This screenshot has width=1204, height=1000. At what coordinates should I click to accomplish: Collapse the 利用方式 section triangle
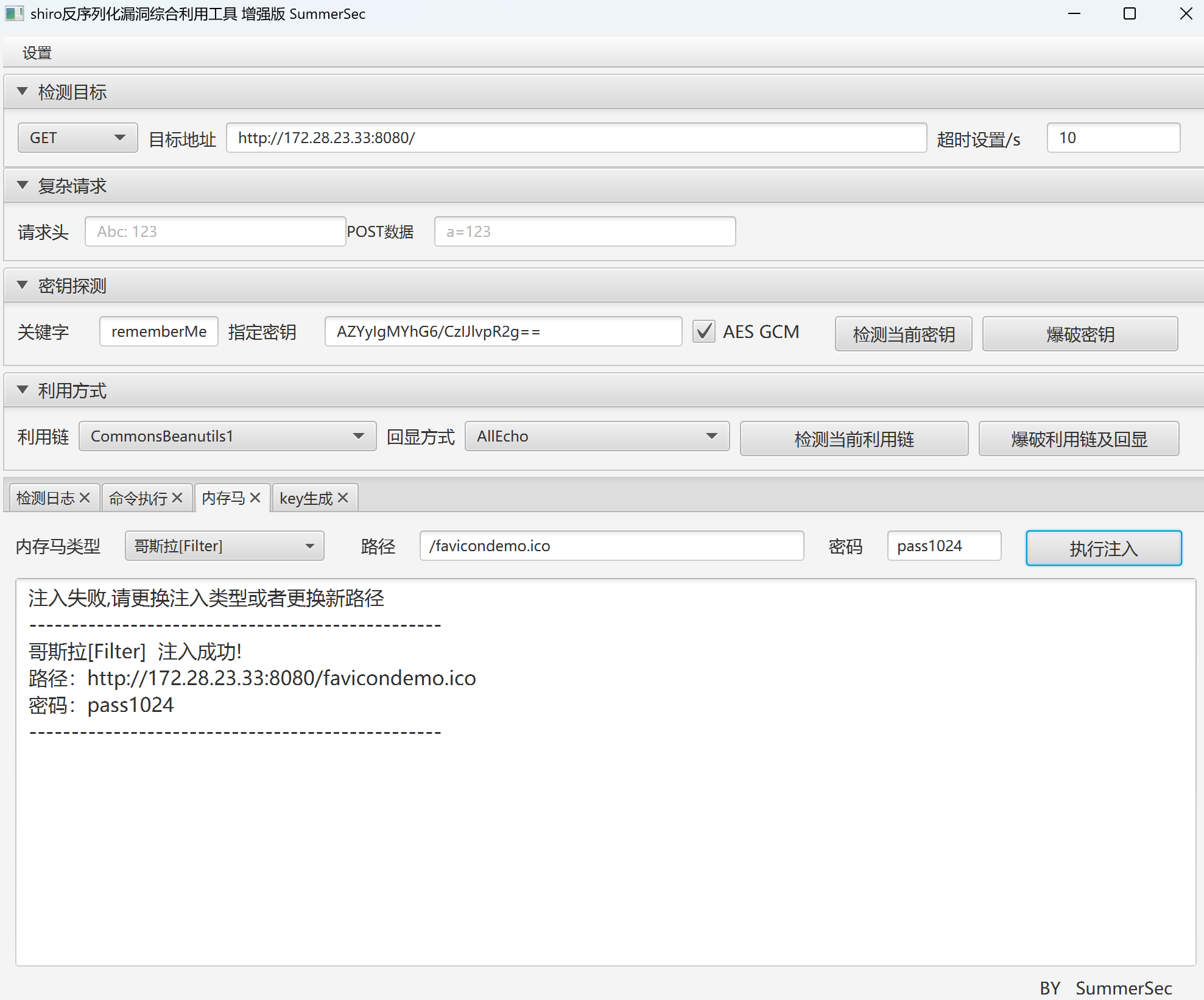coord(23,390)
